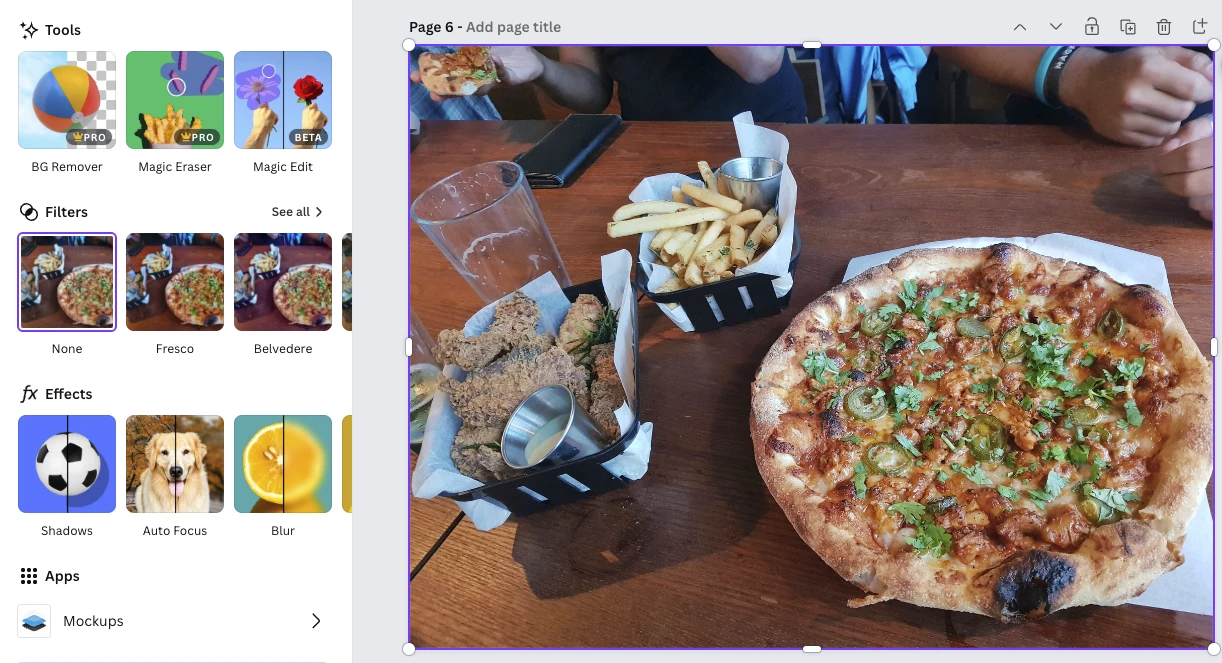Image resolution: width=1222 pixels, height=663 pixels.
Task: Expand filters list via See all
Action: coord(297,212)
